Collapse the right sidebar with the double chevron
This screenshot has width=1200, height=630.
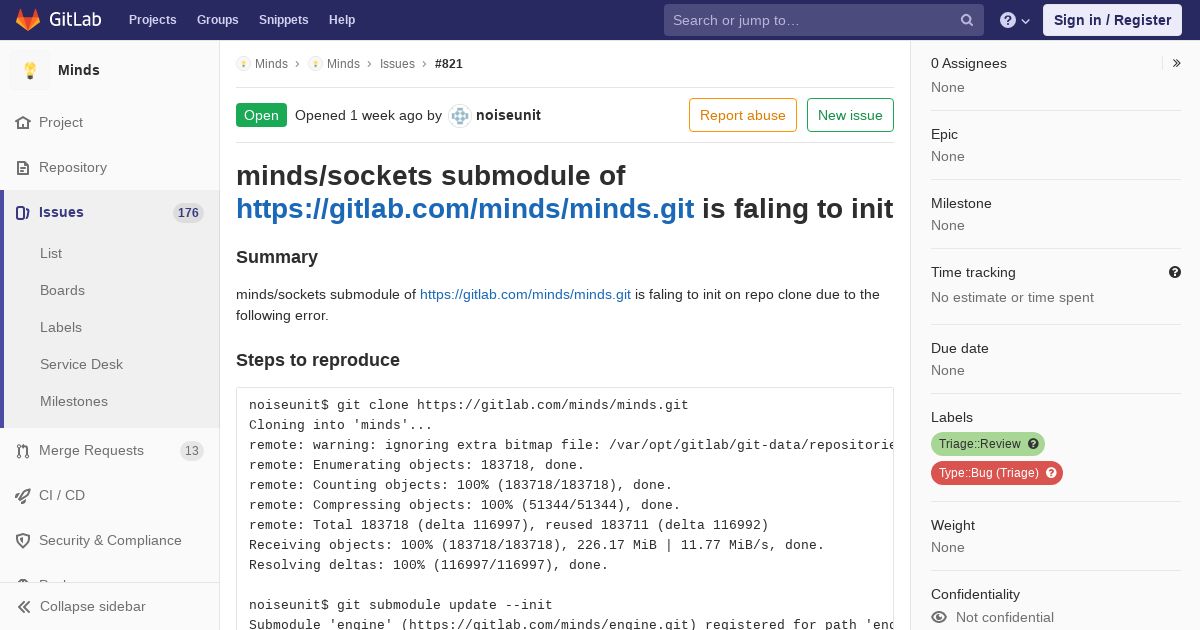click(x=1177, y=63)
